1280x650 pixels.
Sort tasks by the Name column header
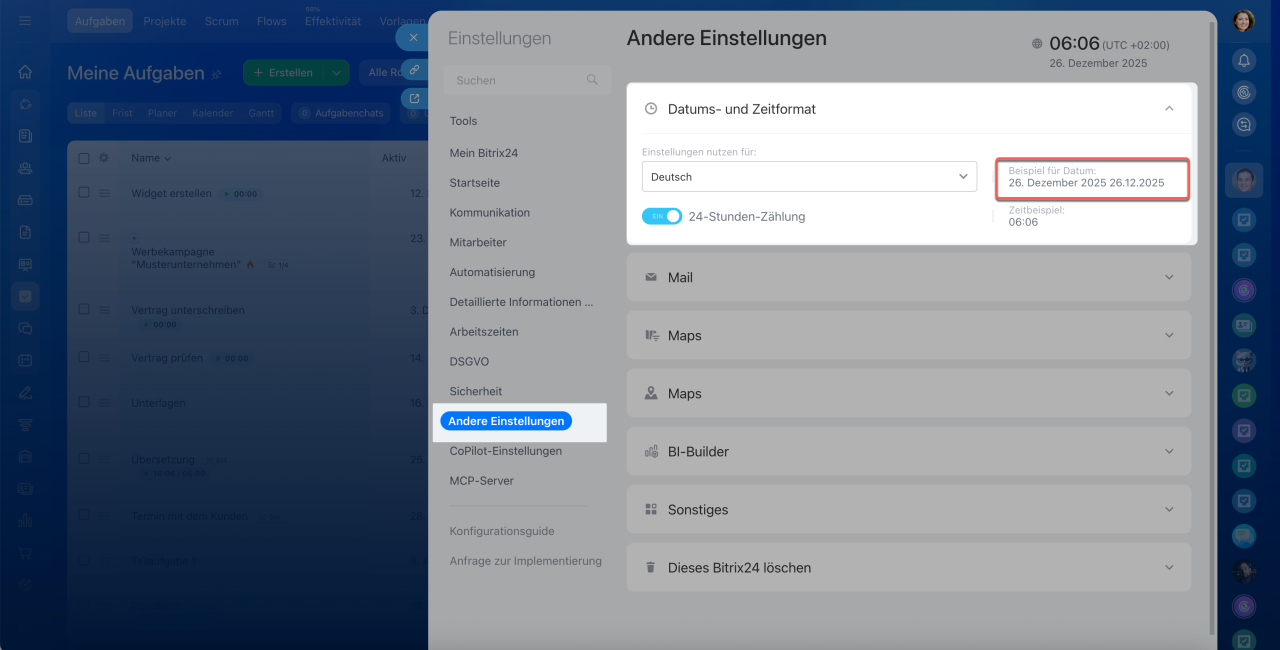(x=151, y=158)
